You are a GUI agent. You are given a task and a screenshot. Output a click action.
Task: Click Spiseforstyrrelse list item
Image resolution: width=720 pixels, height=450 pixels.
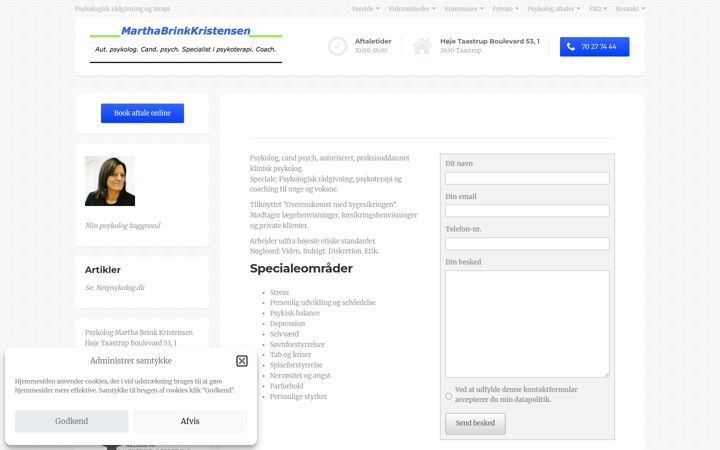[296, 365]
